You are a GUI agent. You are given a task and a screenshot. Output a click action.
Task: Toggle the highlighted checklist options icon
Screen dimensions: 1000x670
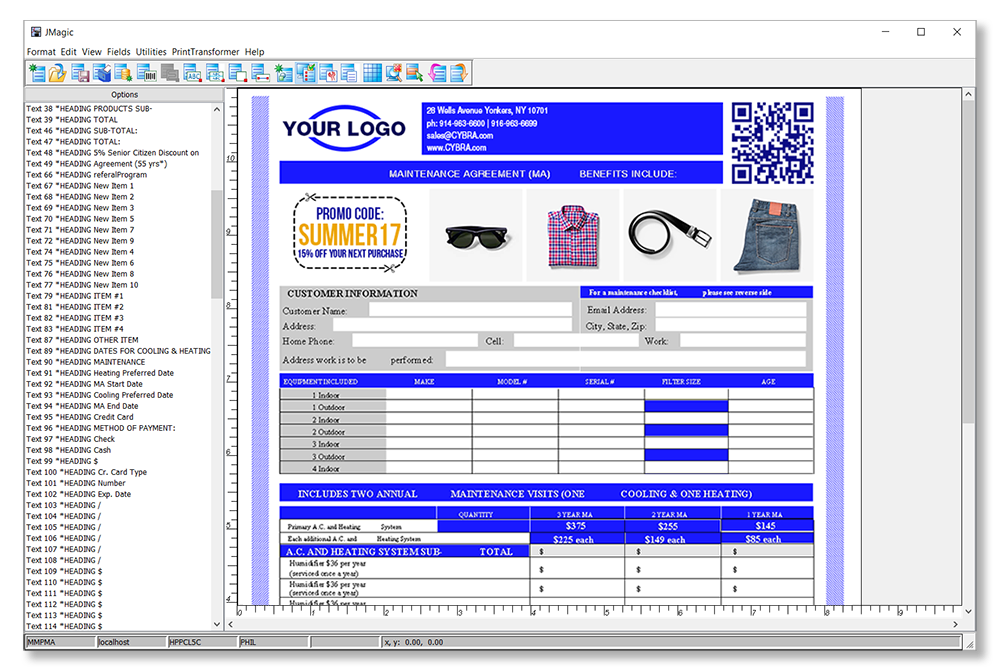tap(306, 74)
